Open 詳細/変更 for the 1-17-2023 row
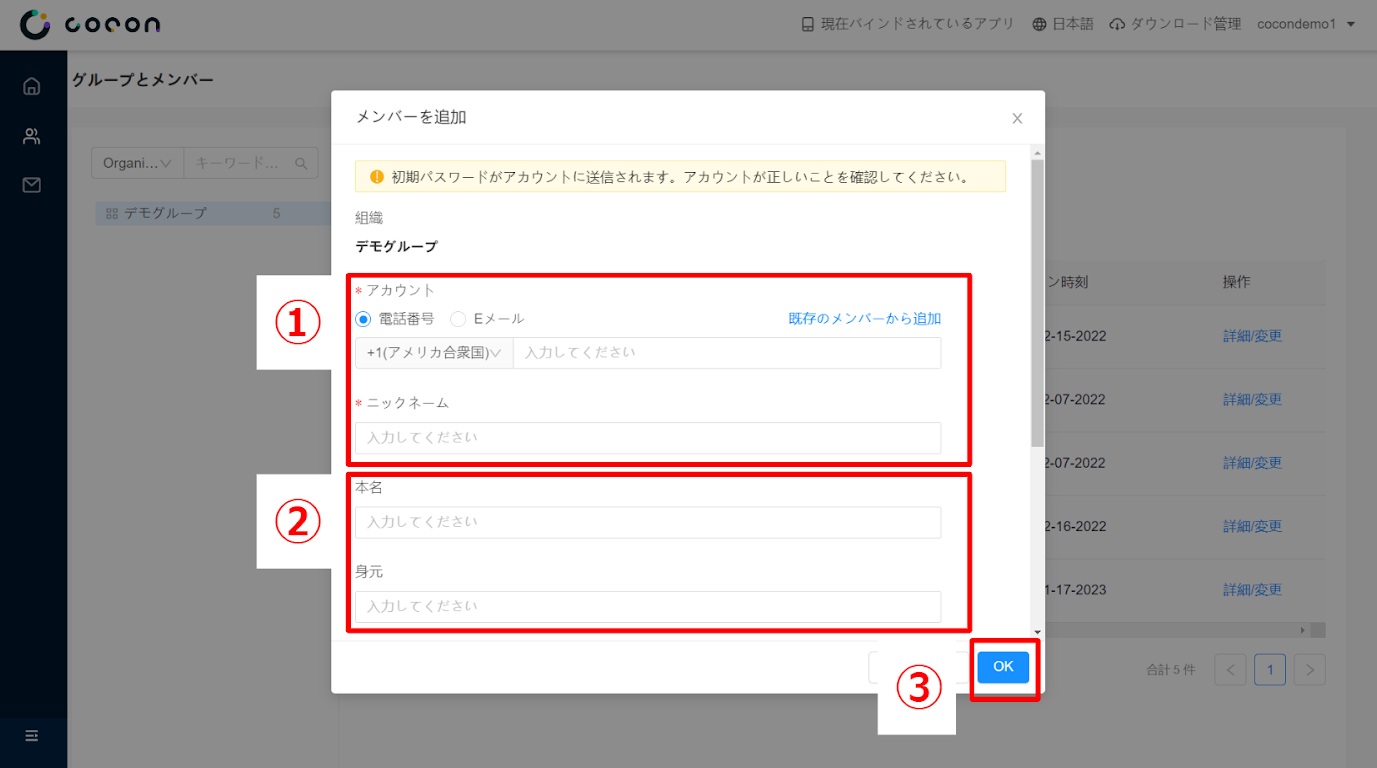This screenshot has width=1377, height=768. tap(1252, 590)
